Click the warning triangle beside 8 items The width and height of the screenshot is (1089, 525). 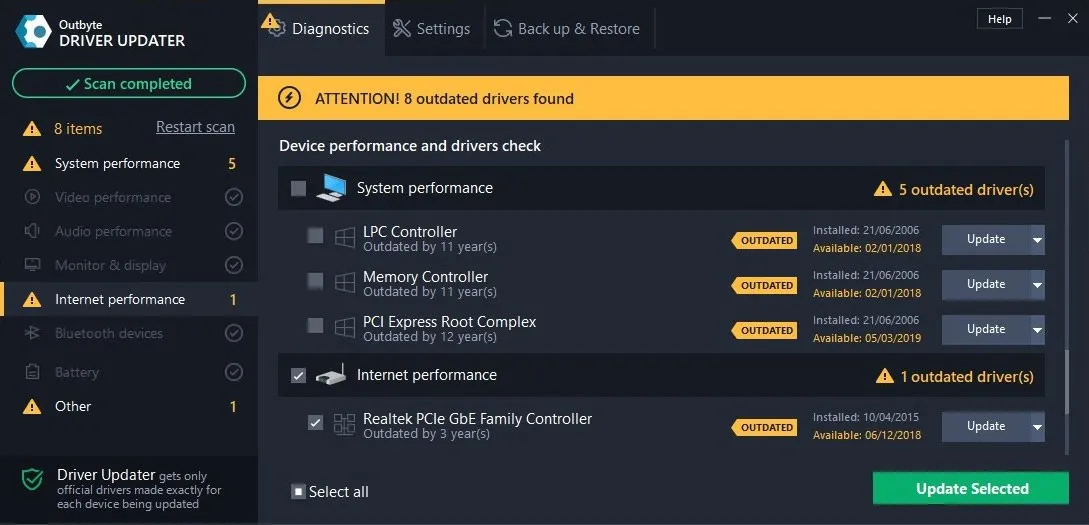coord(32,128)
